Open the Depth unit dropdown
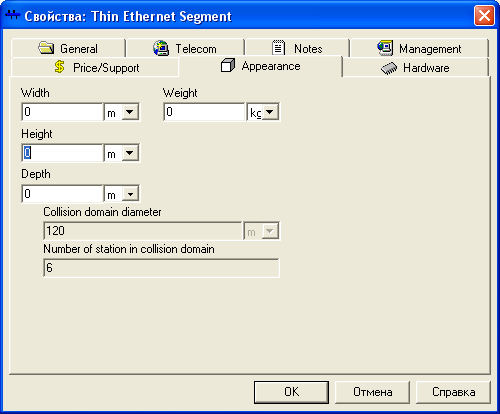500x414 pixels. 130,194
